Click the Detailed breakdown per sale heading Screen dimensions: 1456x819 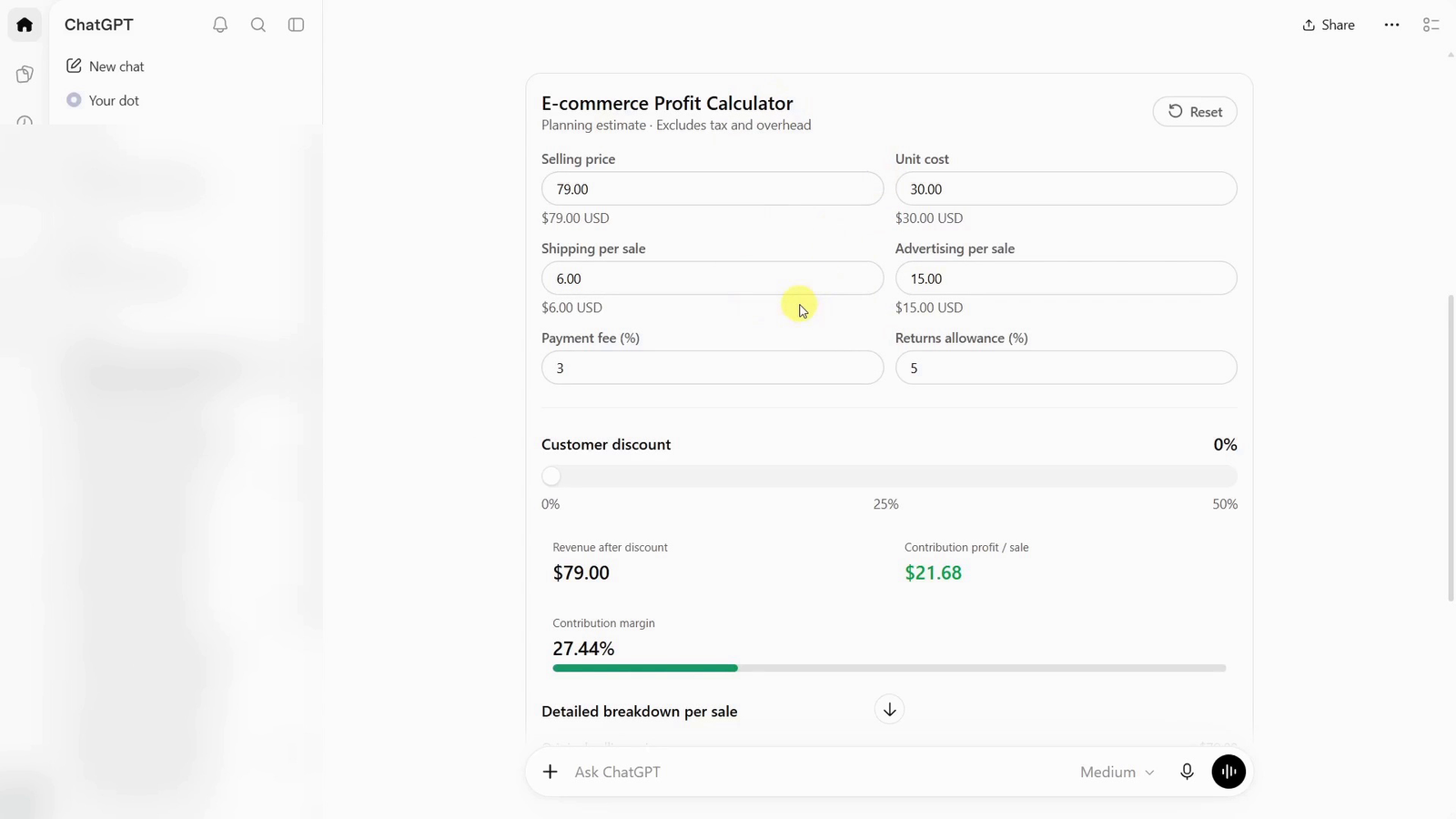(x=640, y=712)
